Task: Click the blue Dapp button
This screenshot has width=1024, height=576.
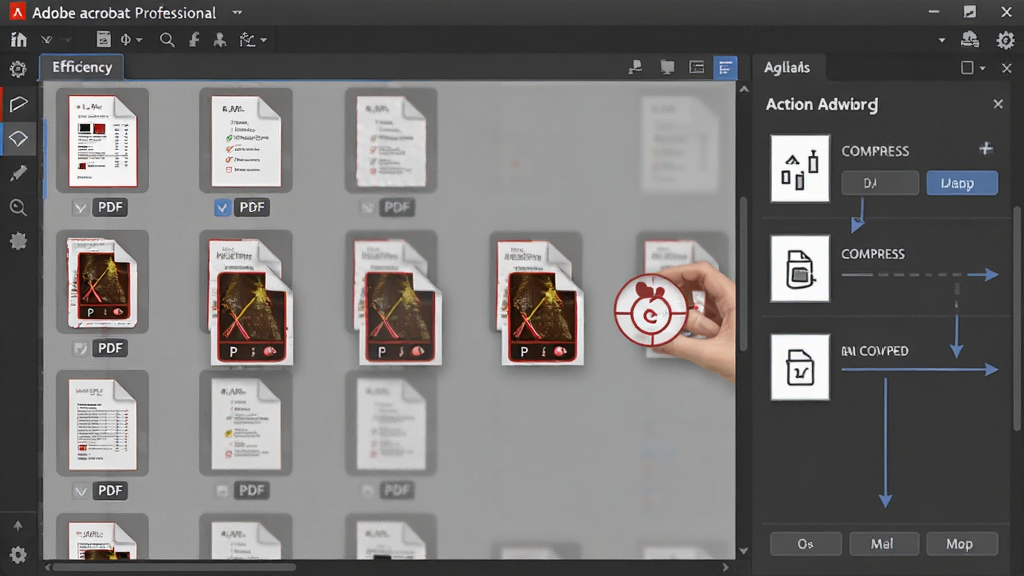Action: (x=962, y=183)
